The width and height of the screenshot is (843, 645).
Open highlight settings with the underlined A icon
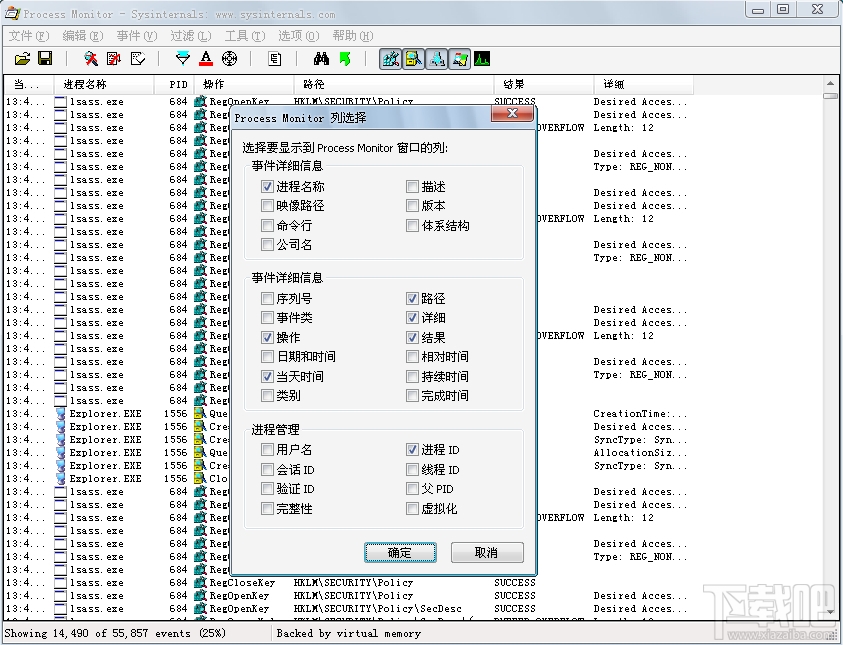pyautogui.click(x=206, y=58)
